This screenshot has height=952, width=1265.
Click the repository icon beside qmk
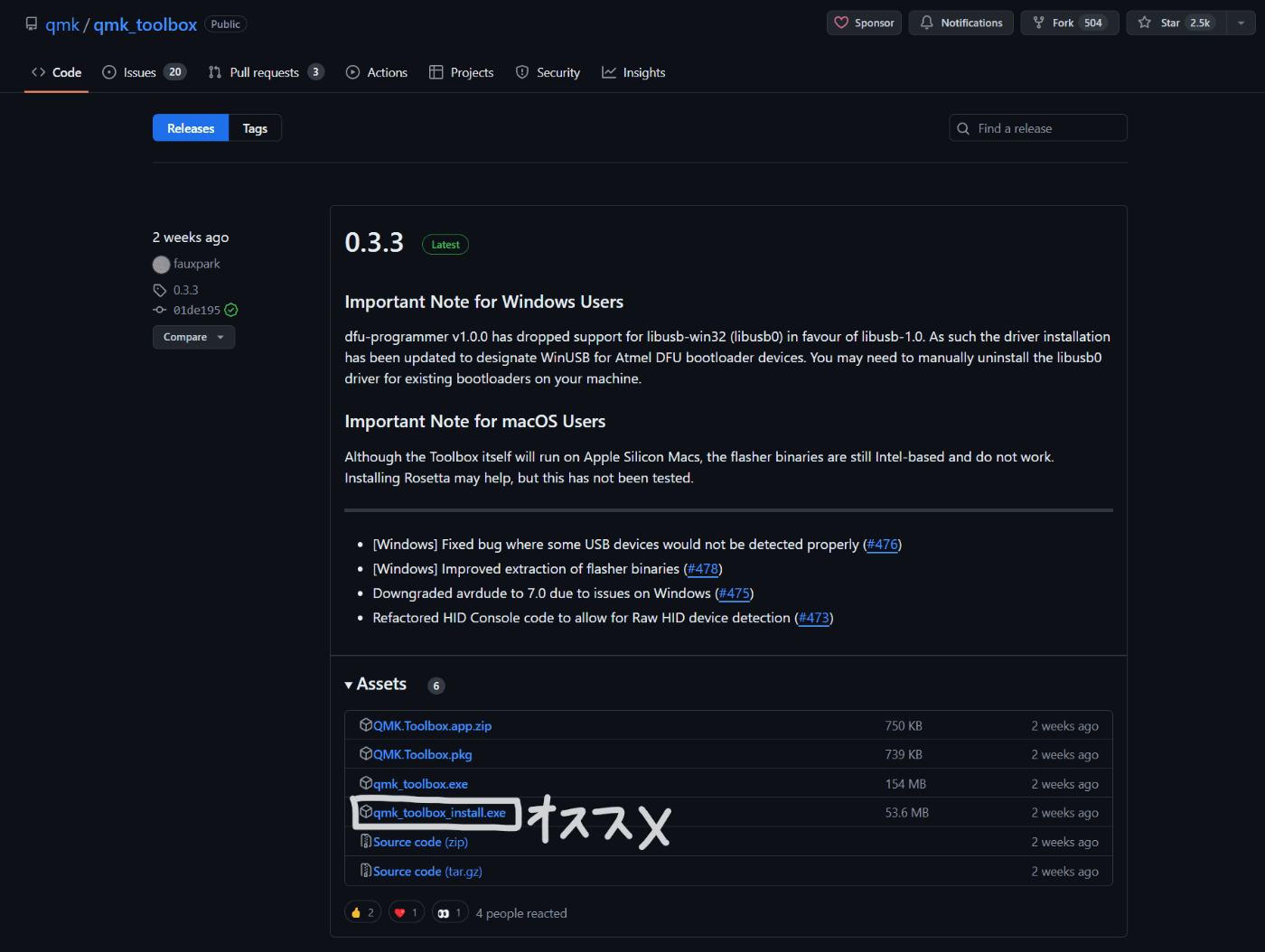point(32,23)
